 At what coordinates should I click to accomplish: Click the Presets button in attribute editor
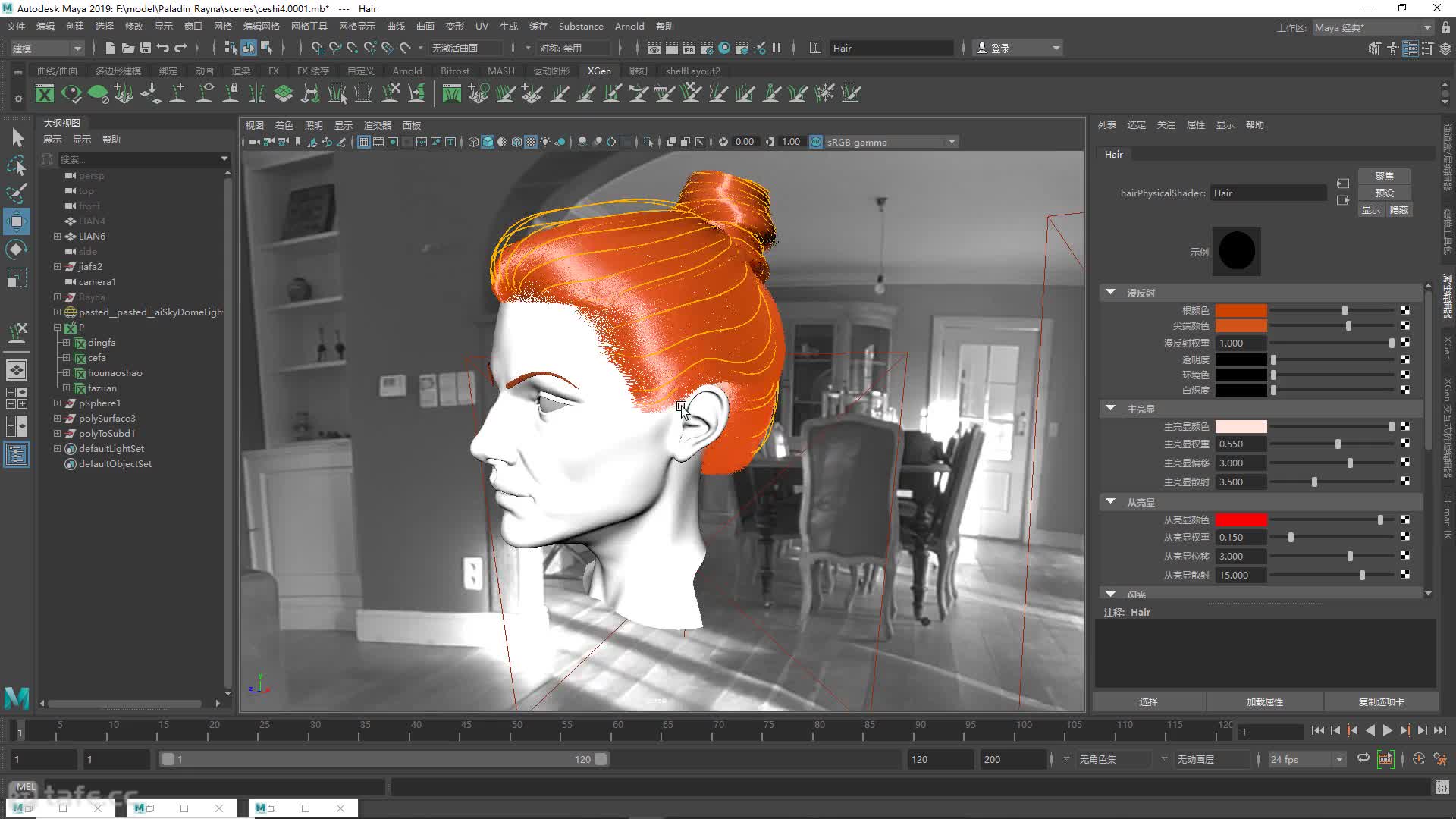(1385, 193)
